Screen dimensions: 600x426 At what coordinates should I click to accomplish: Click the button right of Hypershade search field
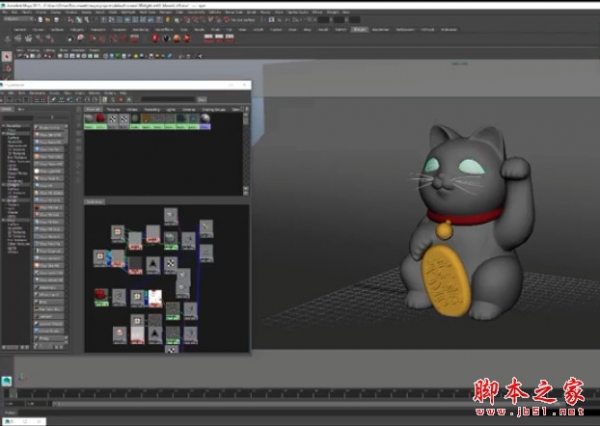coord(202,100)
